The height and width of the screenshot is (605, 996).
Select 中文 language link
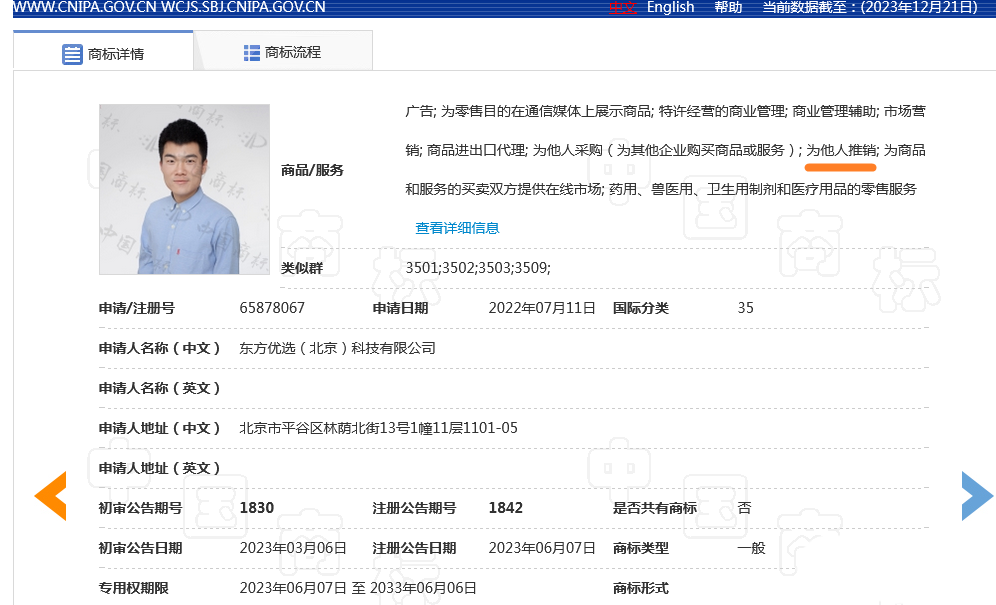click(623, 8)
